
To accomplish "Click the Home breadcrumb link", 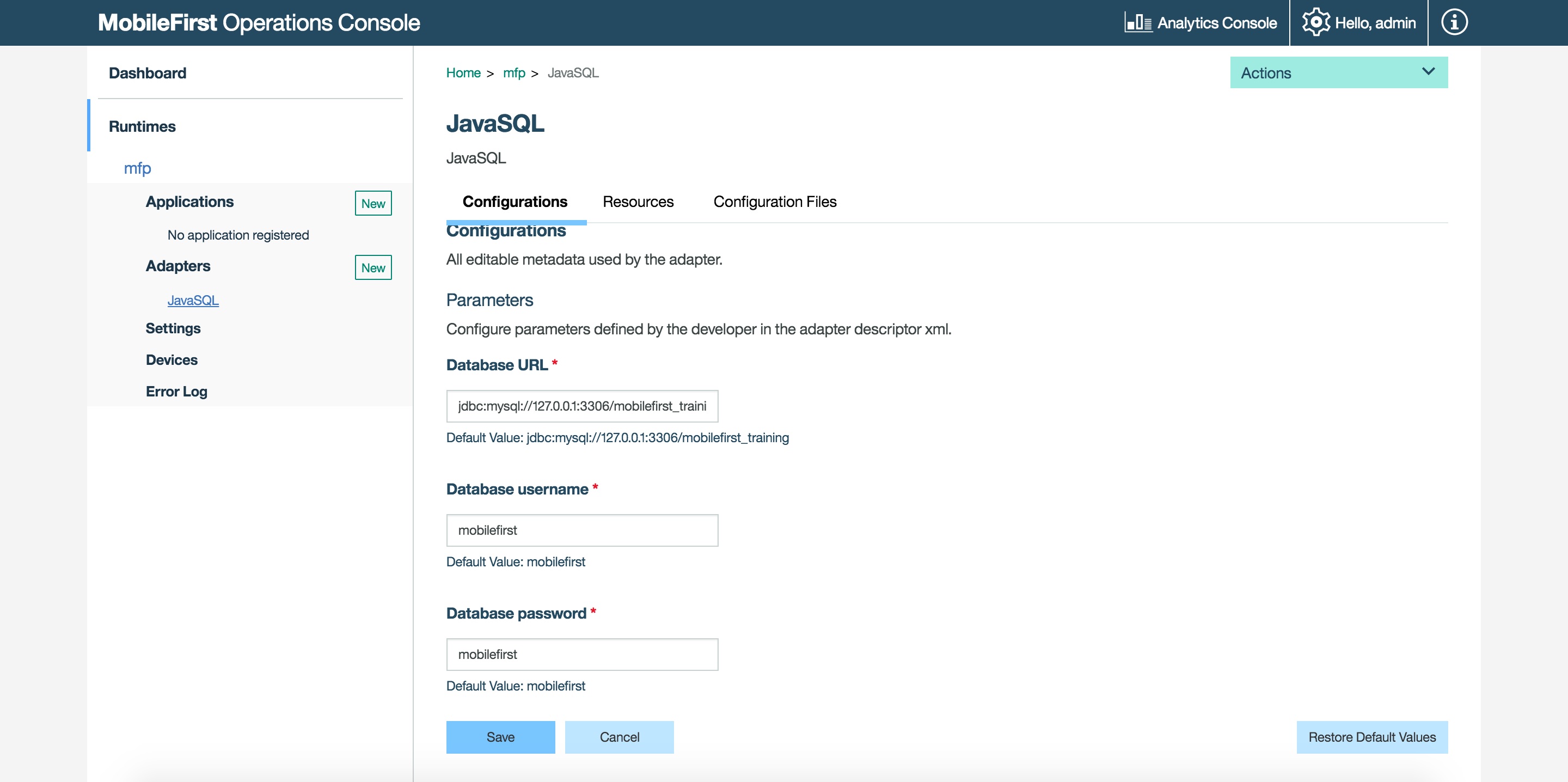I will (x=463, y=72).
